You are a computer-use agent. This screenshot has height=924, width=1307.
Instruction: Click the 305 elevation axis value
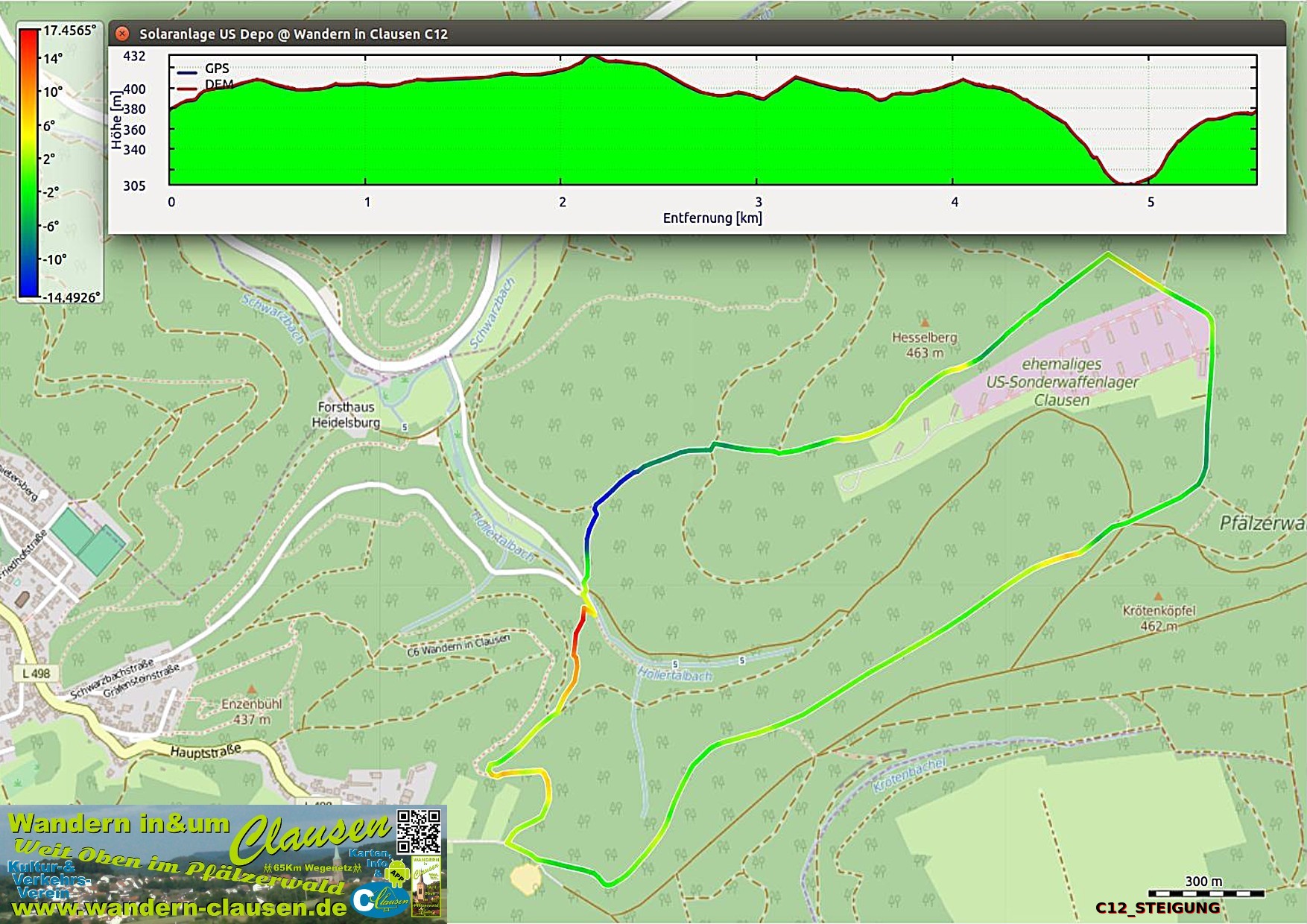coord(134,186)
